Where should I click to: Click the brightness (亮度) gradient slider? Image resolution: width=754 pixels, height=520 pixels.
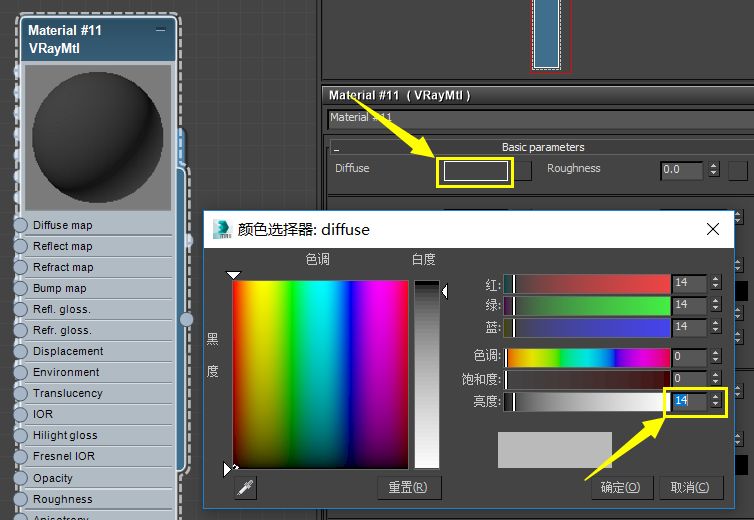click(587, 401)
